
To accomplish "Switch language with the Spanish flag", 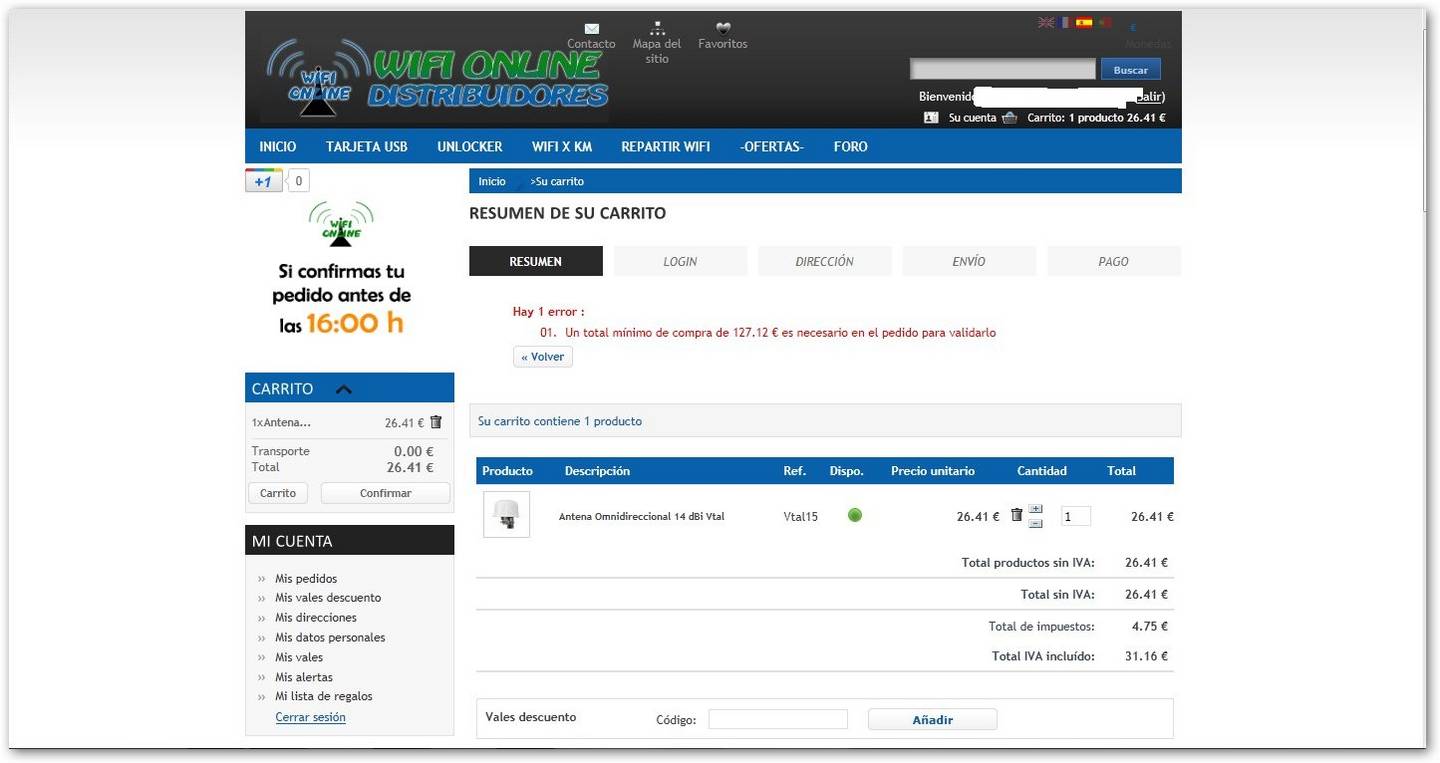I will pyautogui.click(x=1084, y=22).
